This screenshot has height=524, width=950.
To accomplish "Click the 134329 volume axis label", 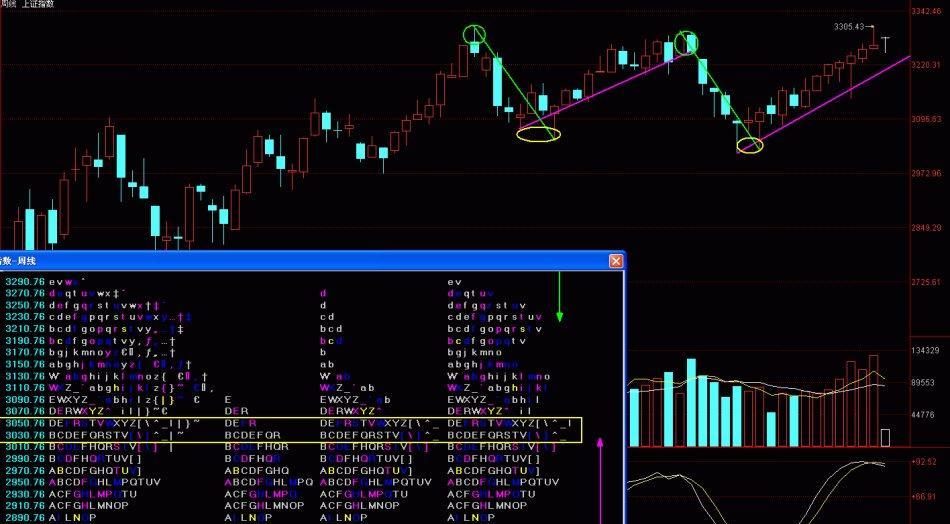I will [x=926, y=351].
